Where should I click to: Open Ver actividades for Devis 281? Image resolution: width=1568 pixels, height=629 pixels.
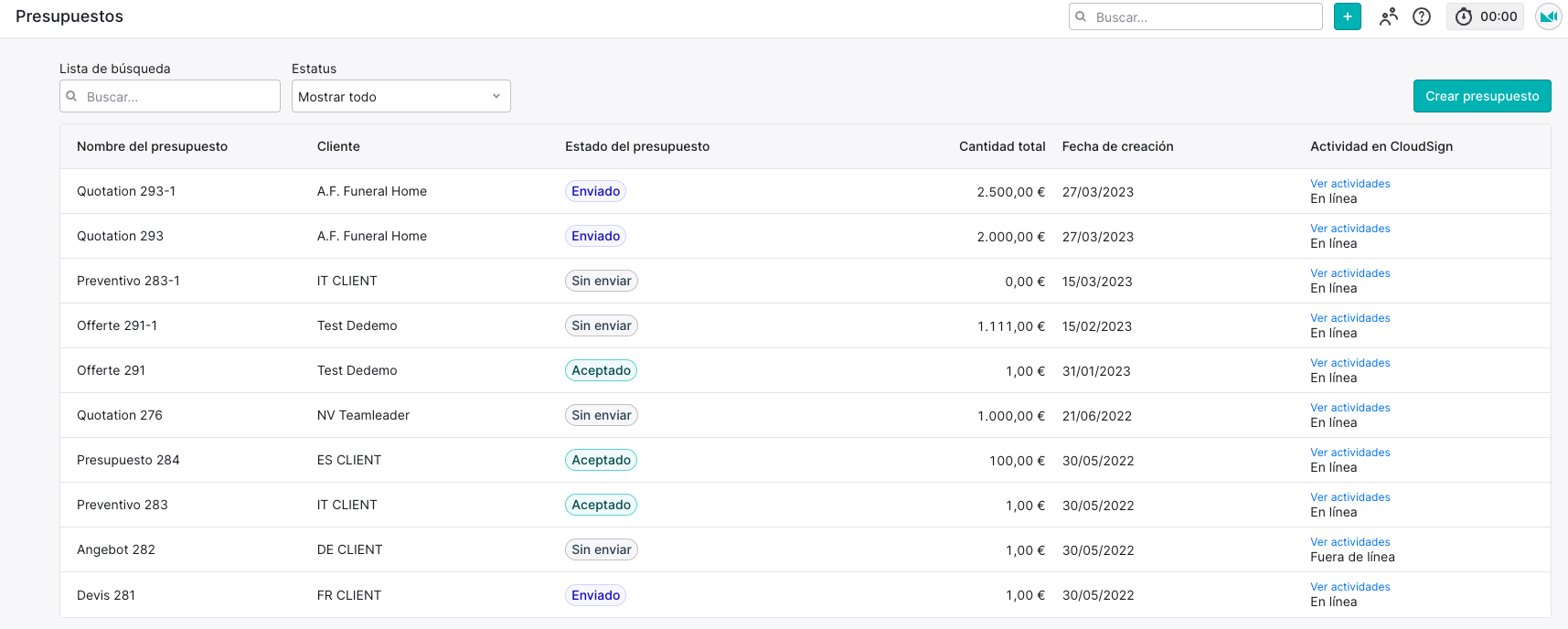click(1349, 587)
